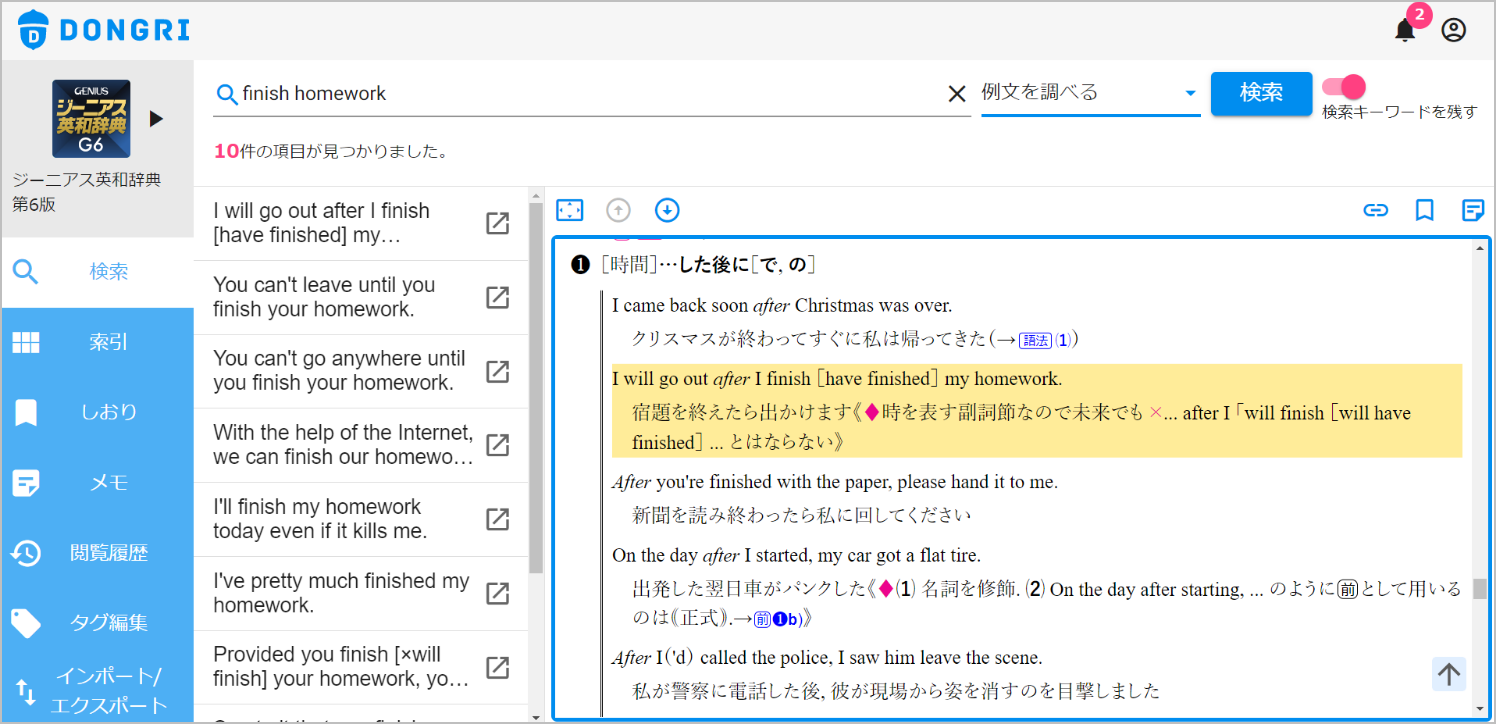Click the finish homework search input
The width and height of the screenshot is (1496, 724).
tap(590, 93)
